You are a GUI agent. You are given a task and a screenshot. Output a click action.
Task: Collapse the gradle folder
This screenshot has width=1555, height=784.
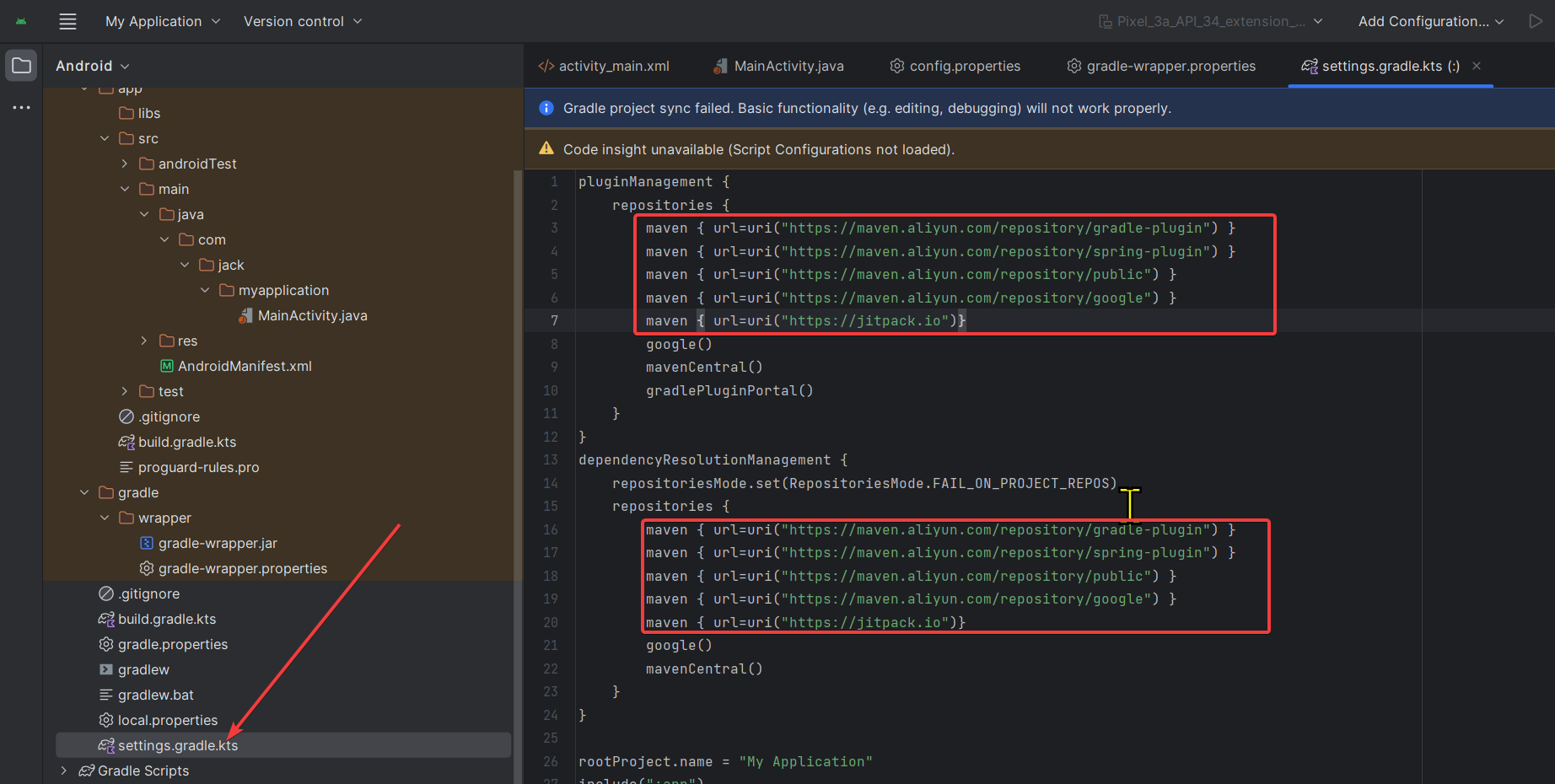click(84, 492)
